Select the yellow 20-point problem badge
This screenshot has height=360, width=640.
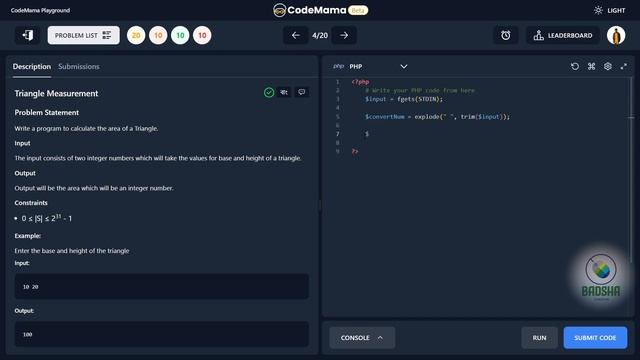(136, 36)
